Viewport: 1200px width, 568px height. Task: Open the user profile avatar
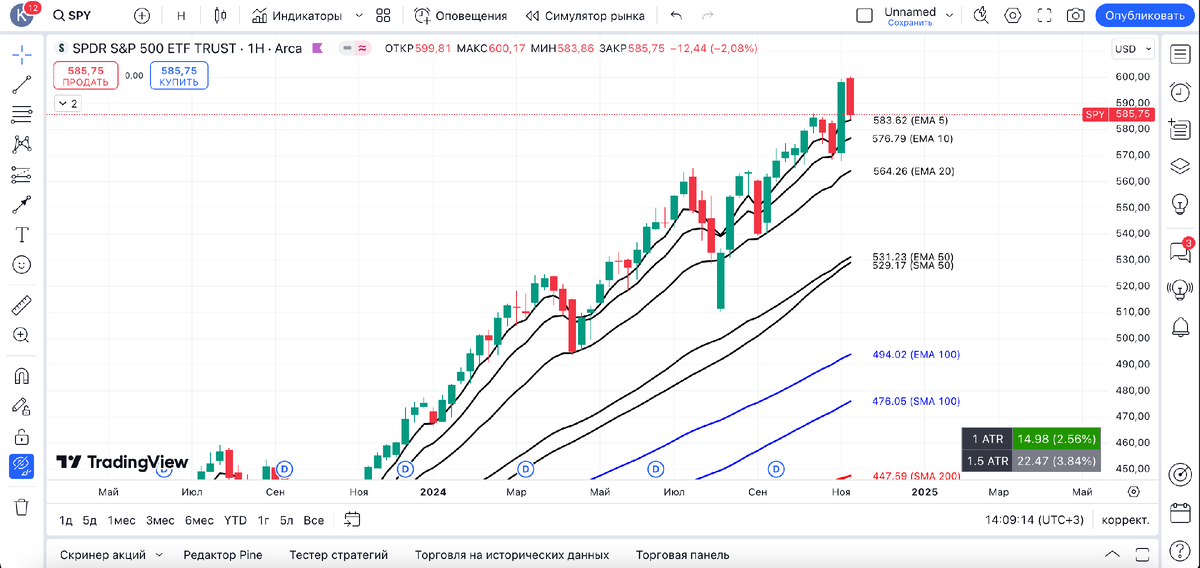pyautogui.click(x=21, y=16)
